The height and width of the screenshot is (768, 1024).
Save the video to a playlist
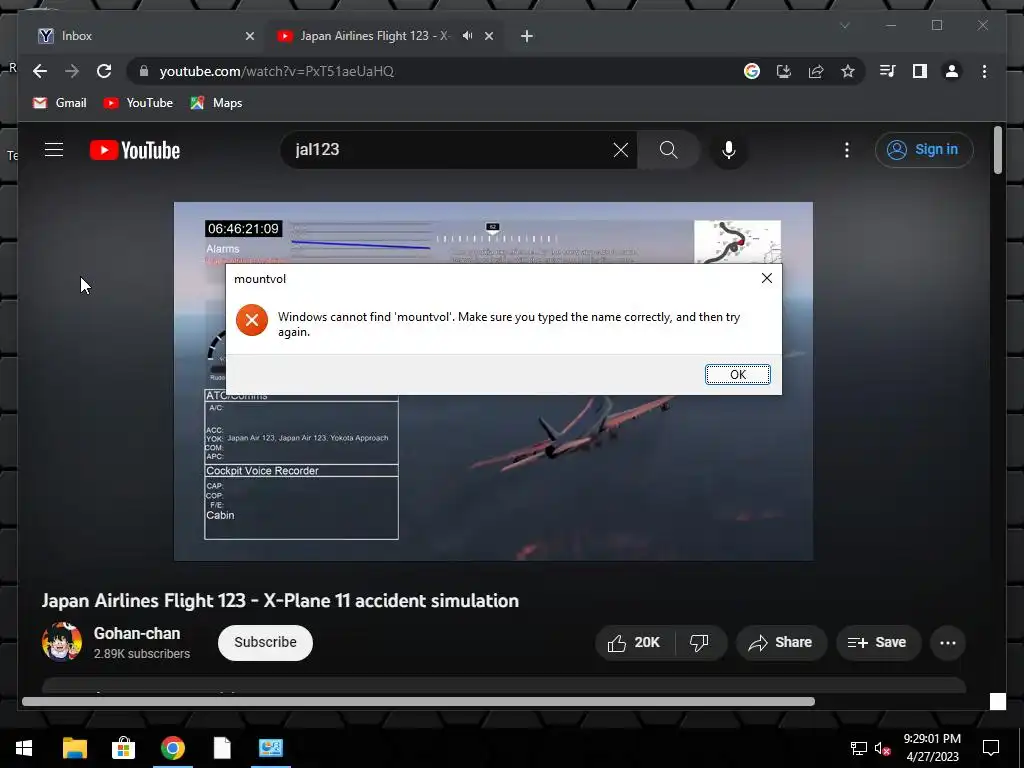[878, 643]
